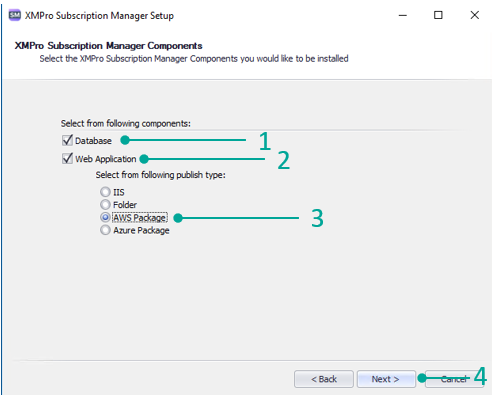Click 'Select from following components:' label
The width and height of the screenshot is (493, 395).
coord(126,123)
